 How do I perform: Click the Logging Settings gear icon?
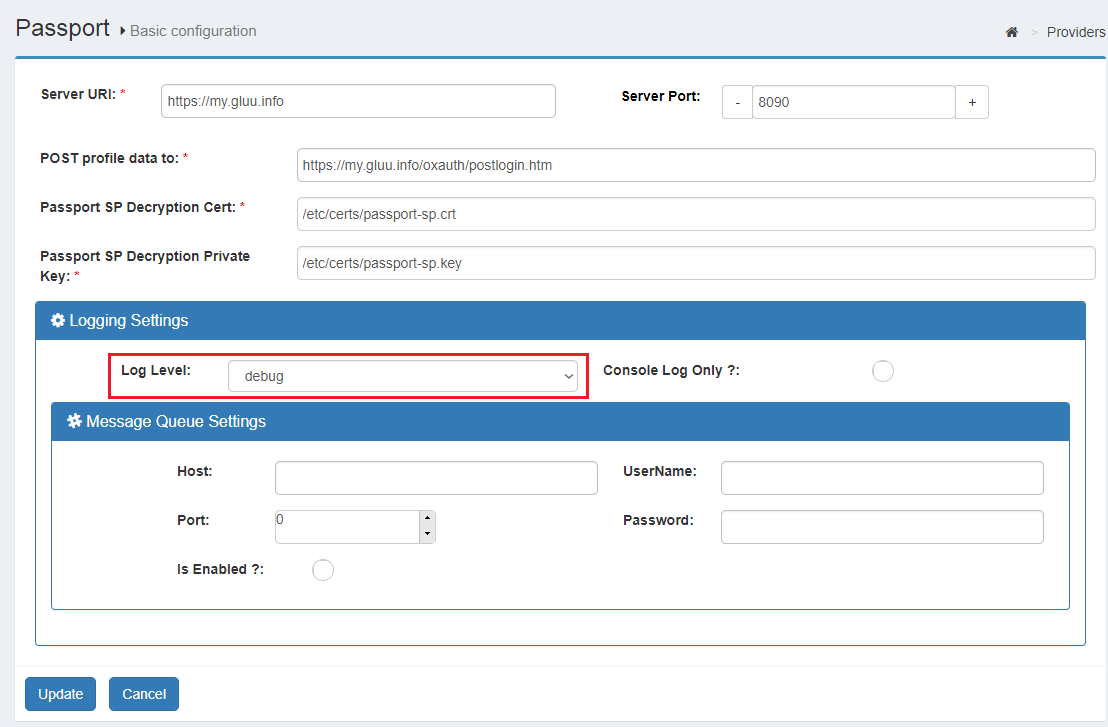click(58, 321)
